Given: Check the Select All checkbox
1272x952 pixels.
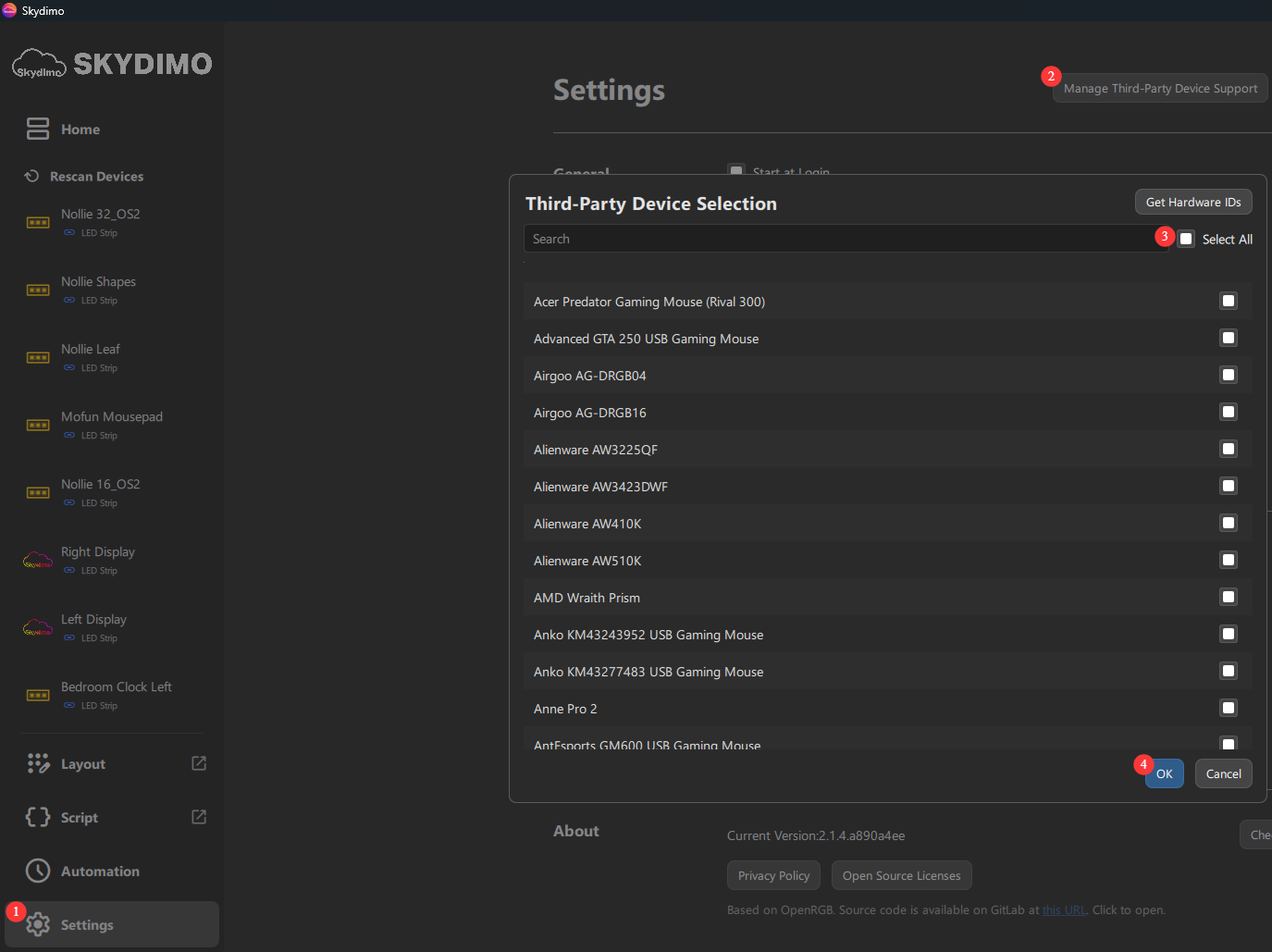Looking at the screenshot, I should [1186, 239].
